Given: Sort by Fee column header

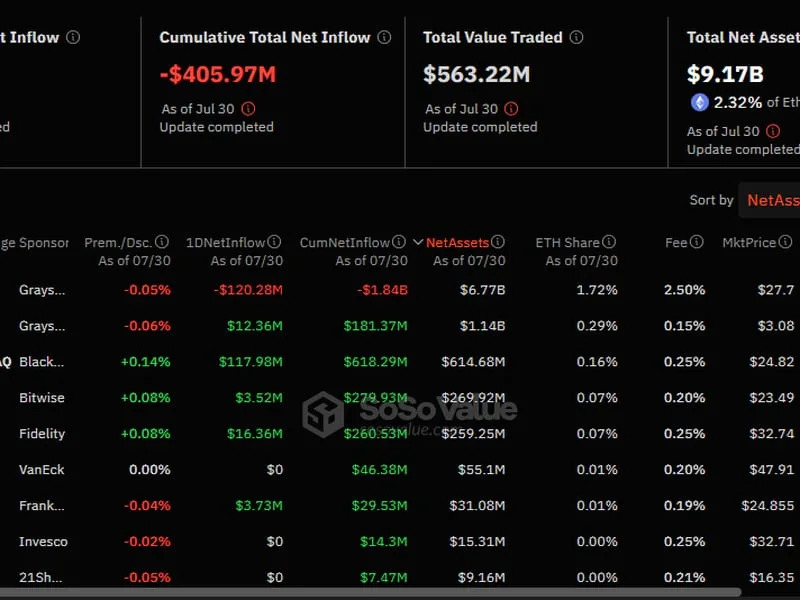Looking at the screenshot, I should click(x=676, y=242).
